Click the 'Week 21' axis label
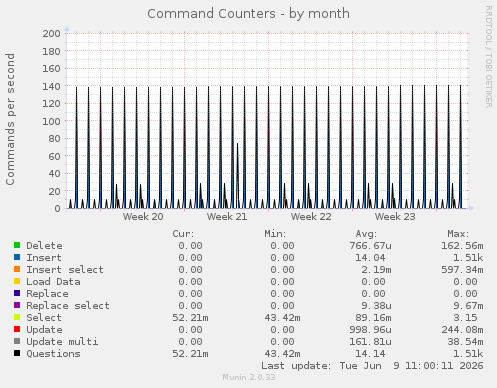The width and height of the screenshot is (497, 388). click(227, 217)
